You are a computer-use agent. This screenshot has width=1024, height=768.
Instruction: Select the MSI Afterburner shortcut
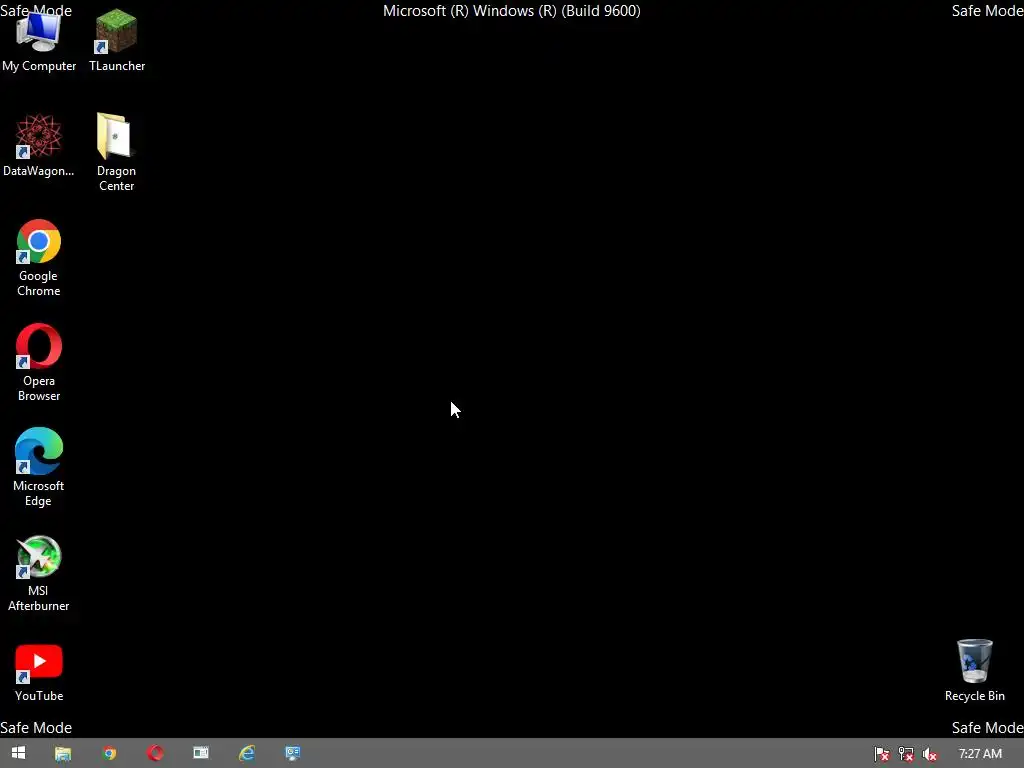[39, 573]
